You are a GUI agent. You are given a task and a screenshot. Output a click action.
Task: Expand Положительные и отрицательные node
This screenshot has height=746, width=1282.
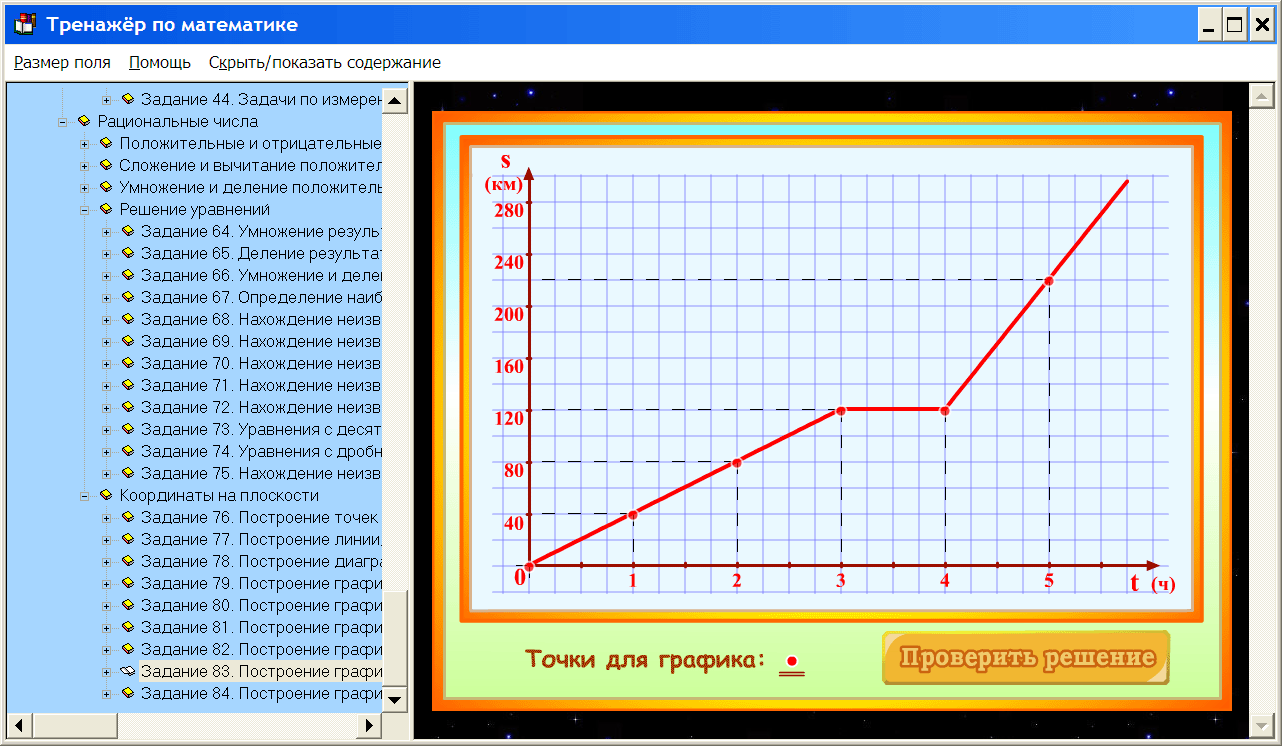click(x=84, y=143)
